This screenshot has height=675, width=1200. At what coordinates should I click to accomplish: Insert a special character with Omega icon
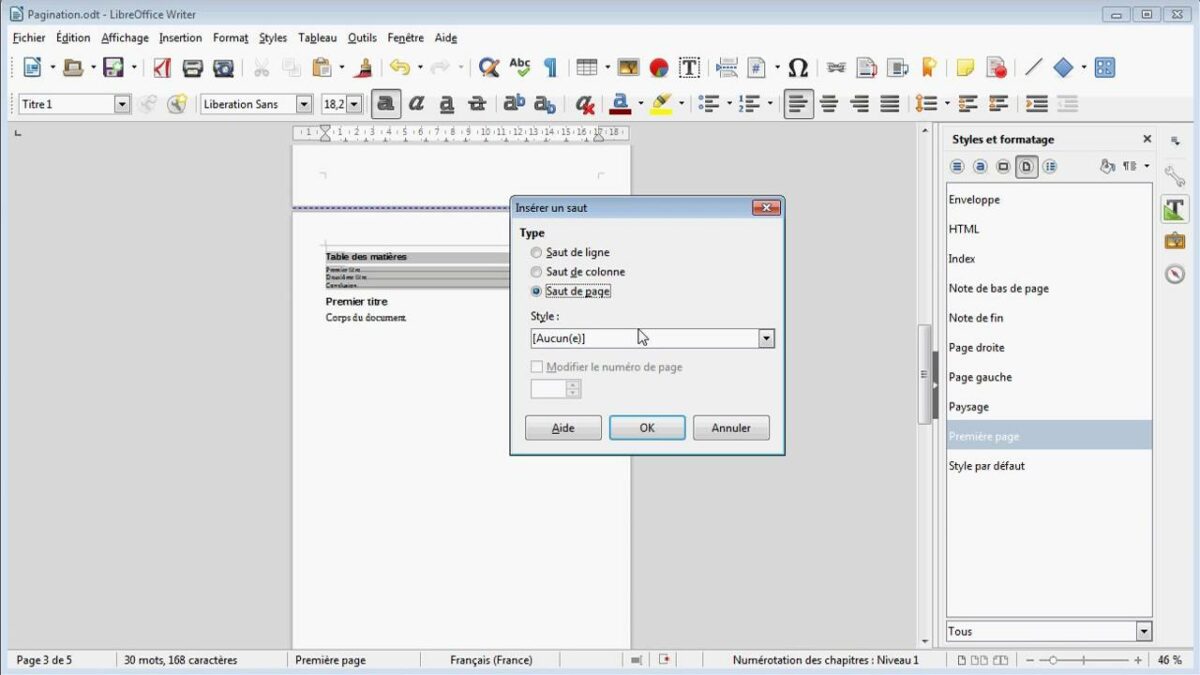point(797,68)
